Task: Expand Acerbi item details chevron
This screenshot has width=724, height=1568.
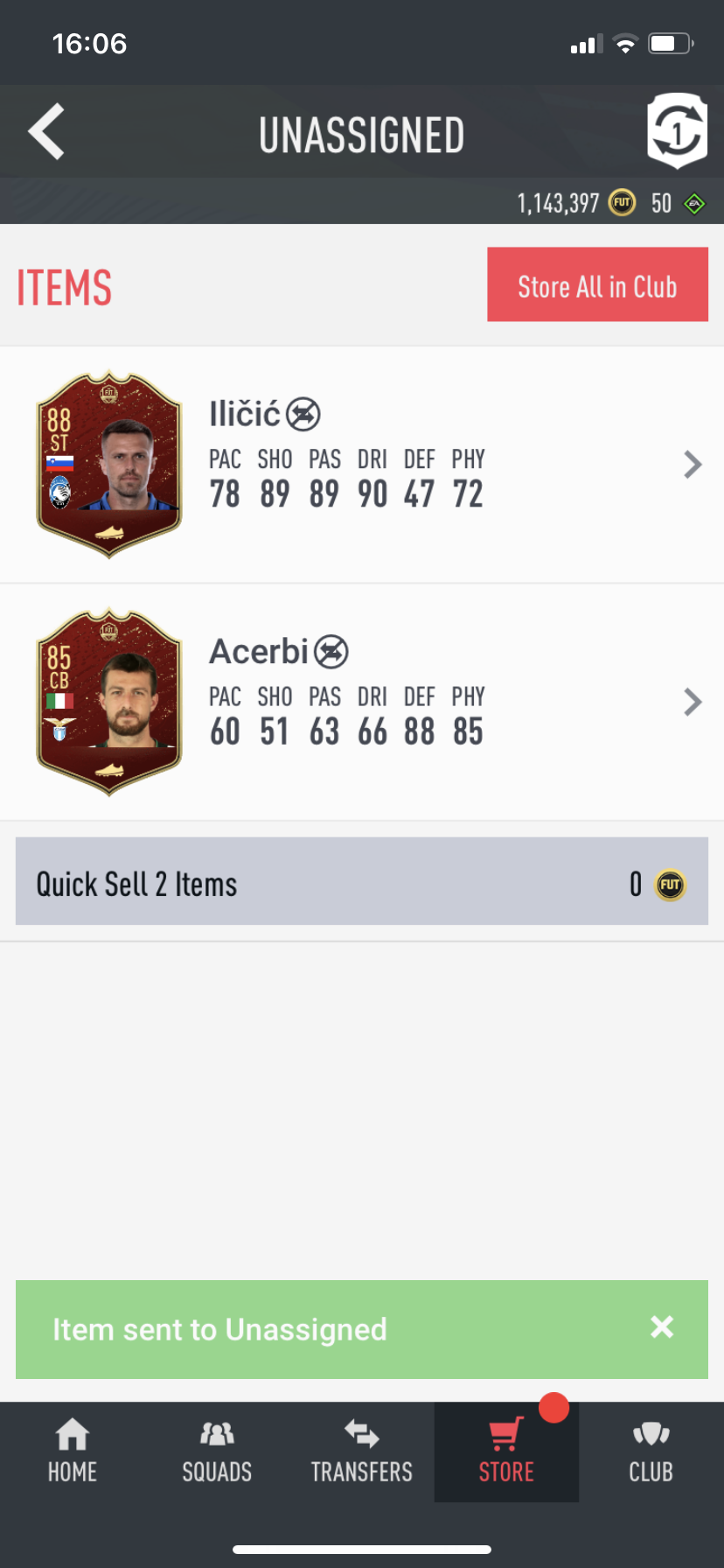Action: click(693, 702)
